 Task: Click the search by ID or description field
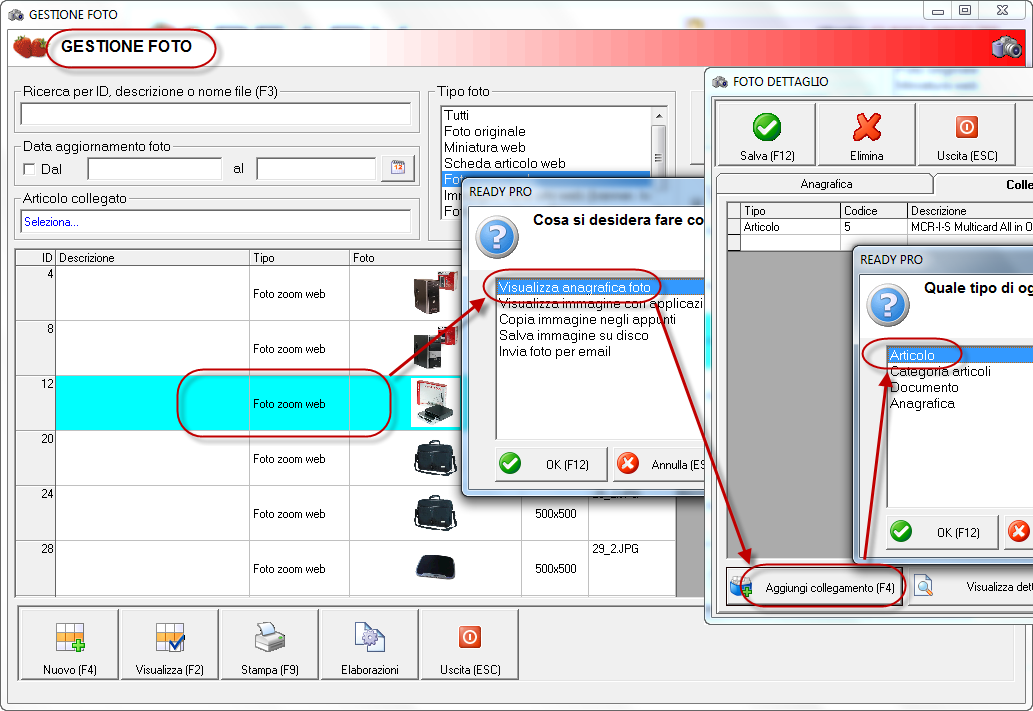point(215,113)
